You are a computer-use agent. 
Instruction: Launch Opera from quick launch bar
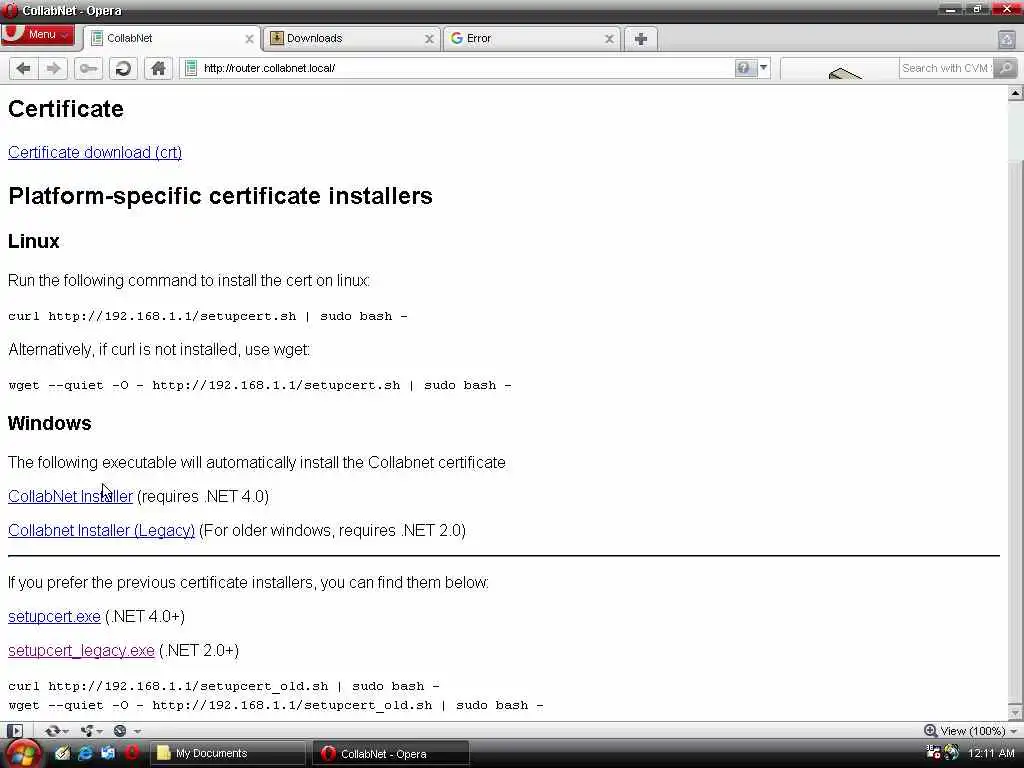coord(131,753)
